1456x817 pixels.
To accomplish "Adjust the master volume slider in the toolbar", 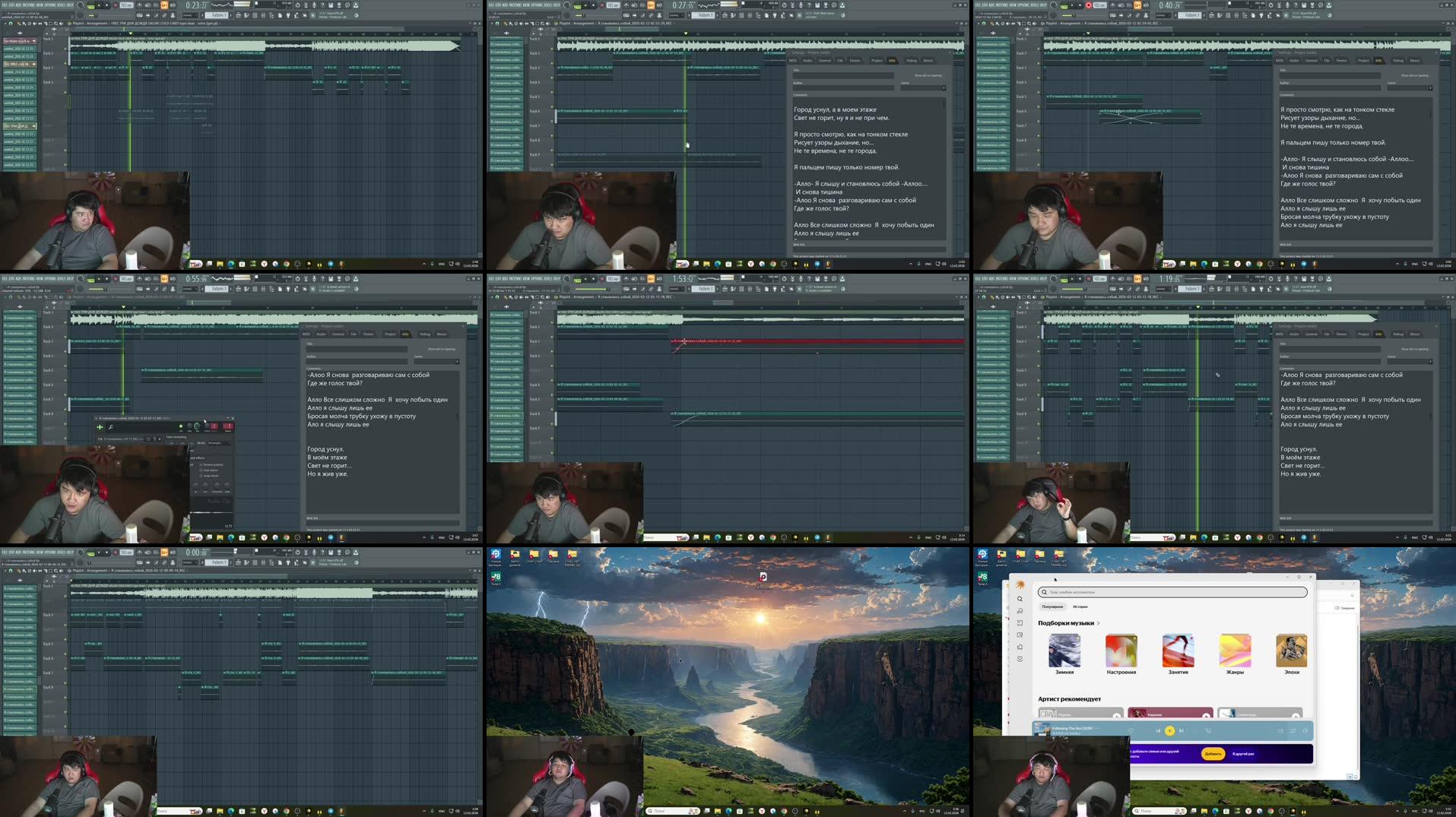I will pyautogui.click(x=242, y=5).
